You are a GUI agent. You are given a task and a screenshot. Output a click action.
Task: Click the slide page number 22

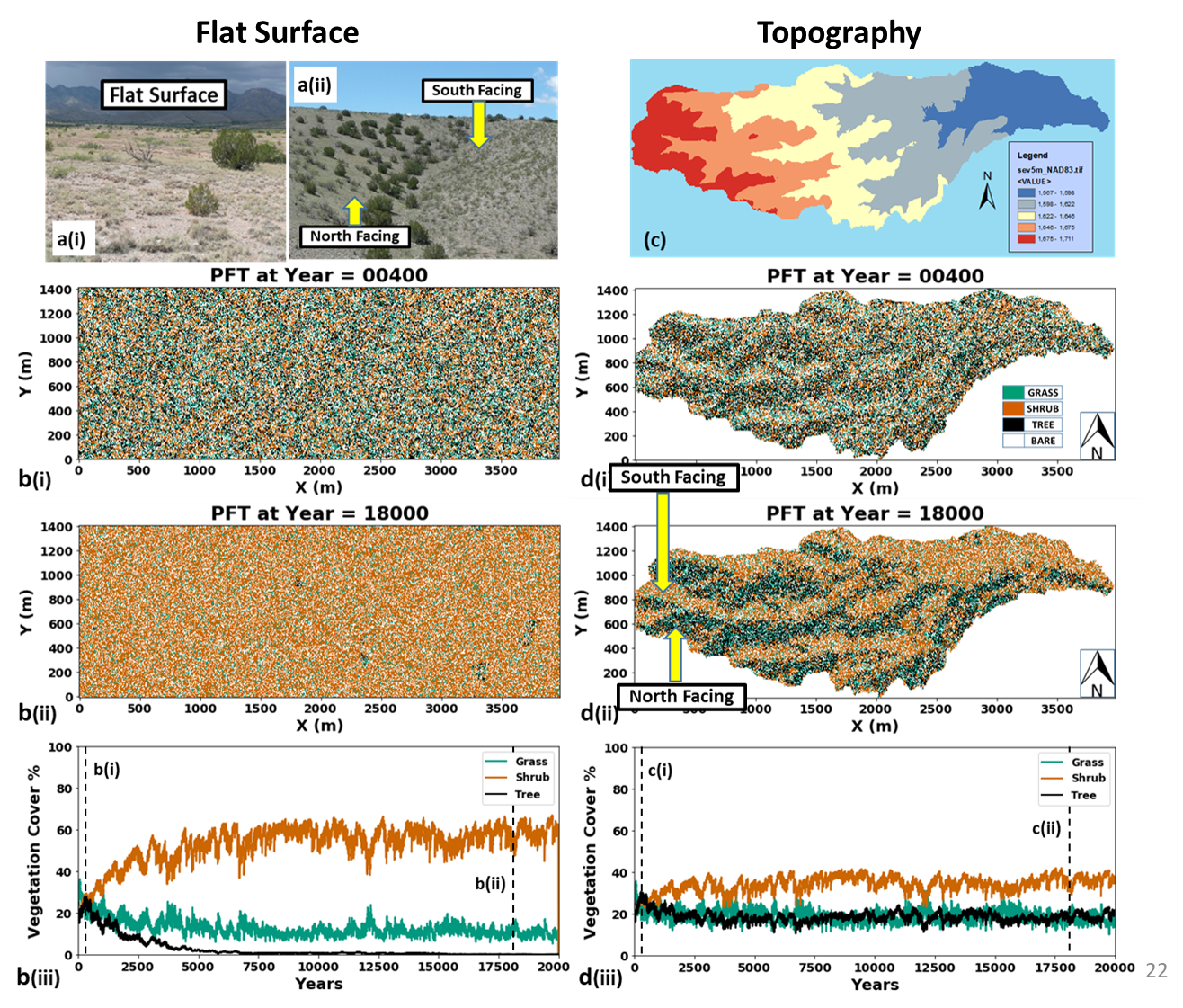pos(1156,969)
